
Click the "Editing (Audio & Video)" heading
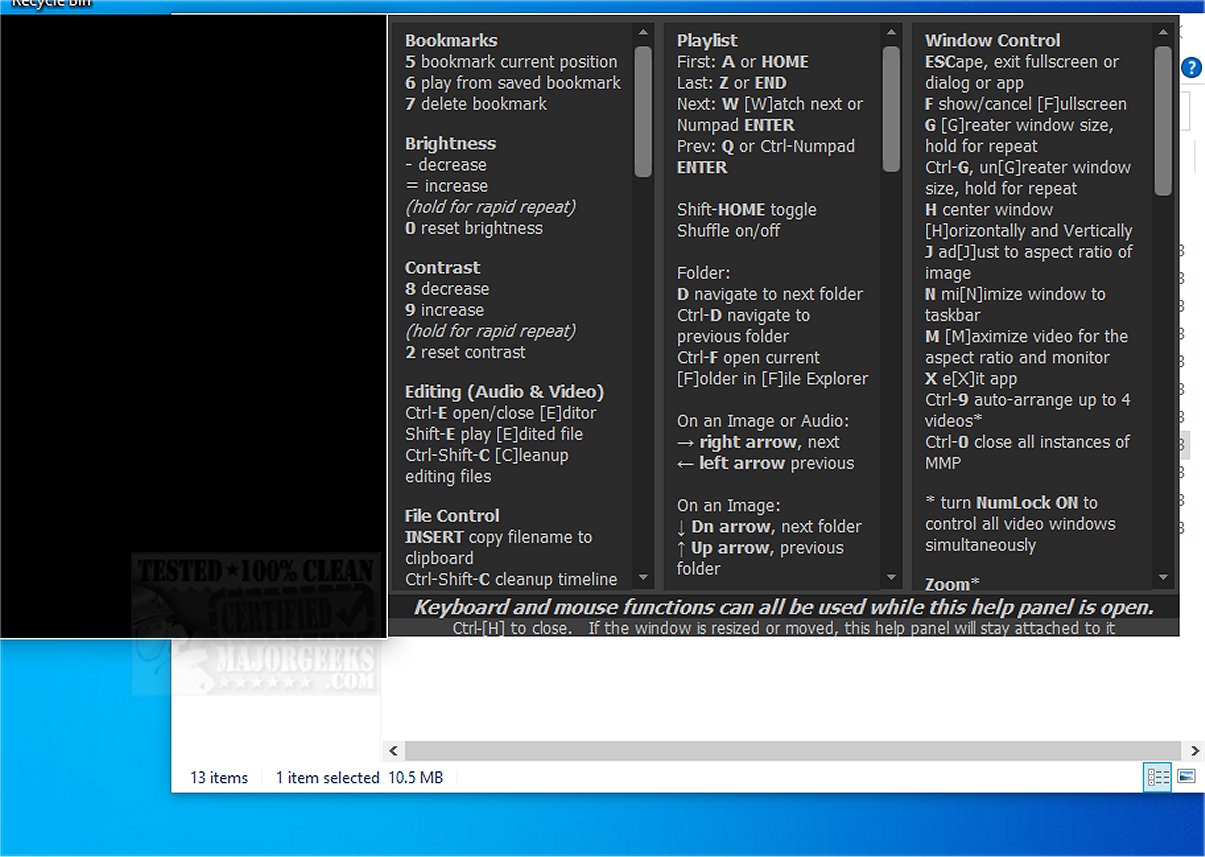(x=504, y=392)
